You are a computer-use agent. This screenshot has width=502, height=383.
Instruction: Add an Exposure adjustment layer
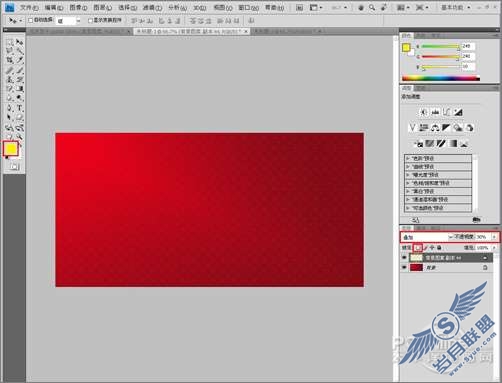[458, 112]
